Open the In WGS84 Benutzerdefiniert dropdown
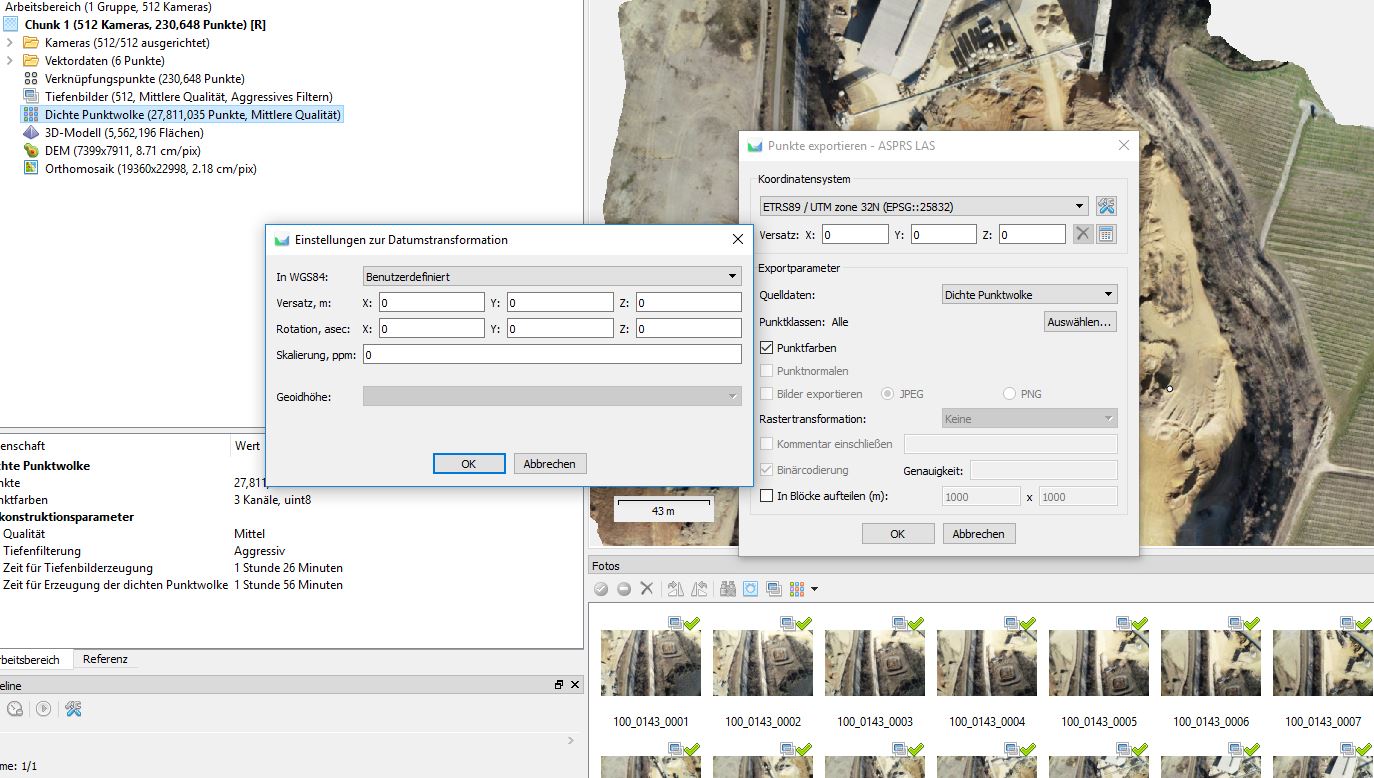This screenshot has width=1374, height=778. point(551,277)
